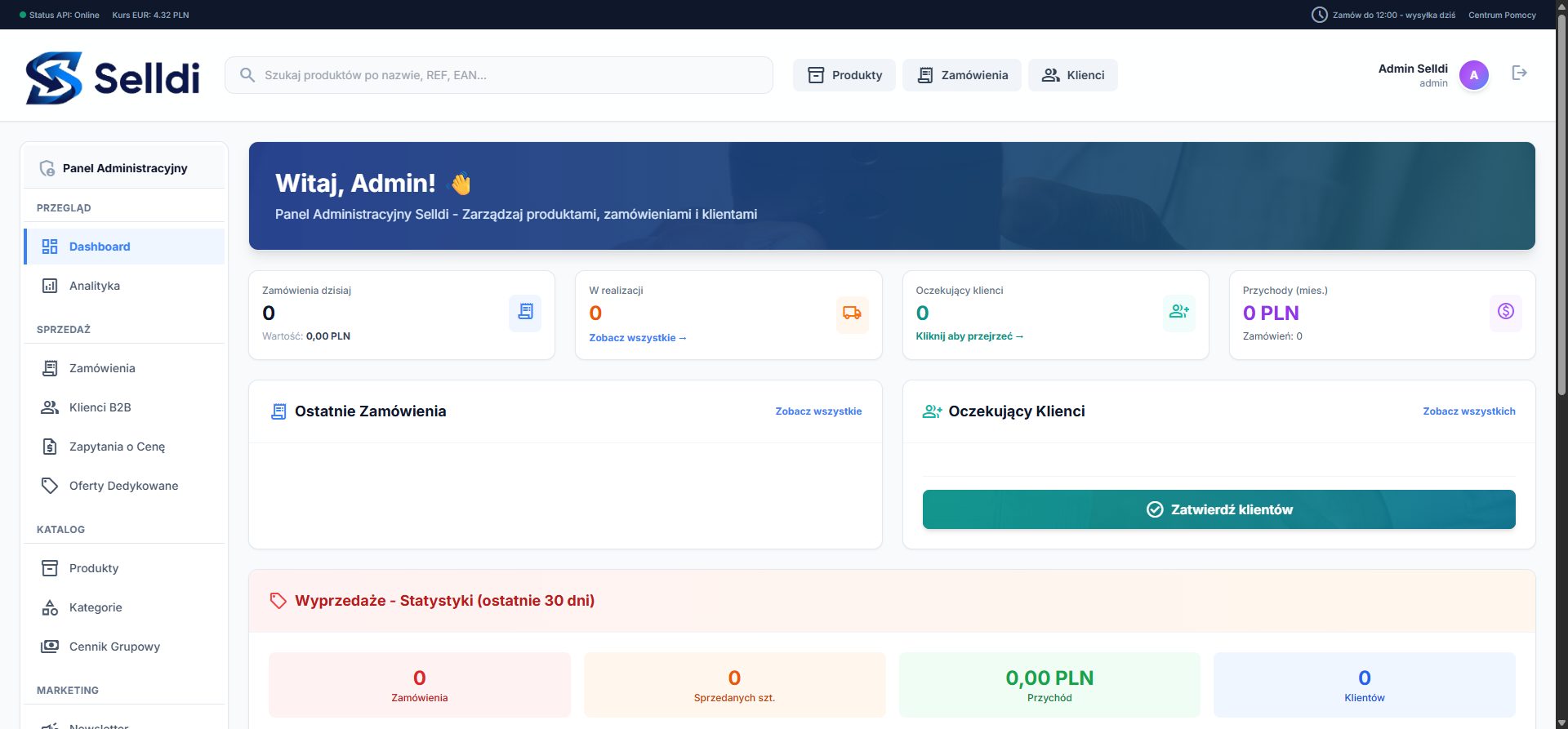The height and width of the screenshot is (729, 1568).
Task: Click the Oczekujący Klienci header icon
Action: coord(932,411)
